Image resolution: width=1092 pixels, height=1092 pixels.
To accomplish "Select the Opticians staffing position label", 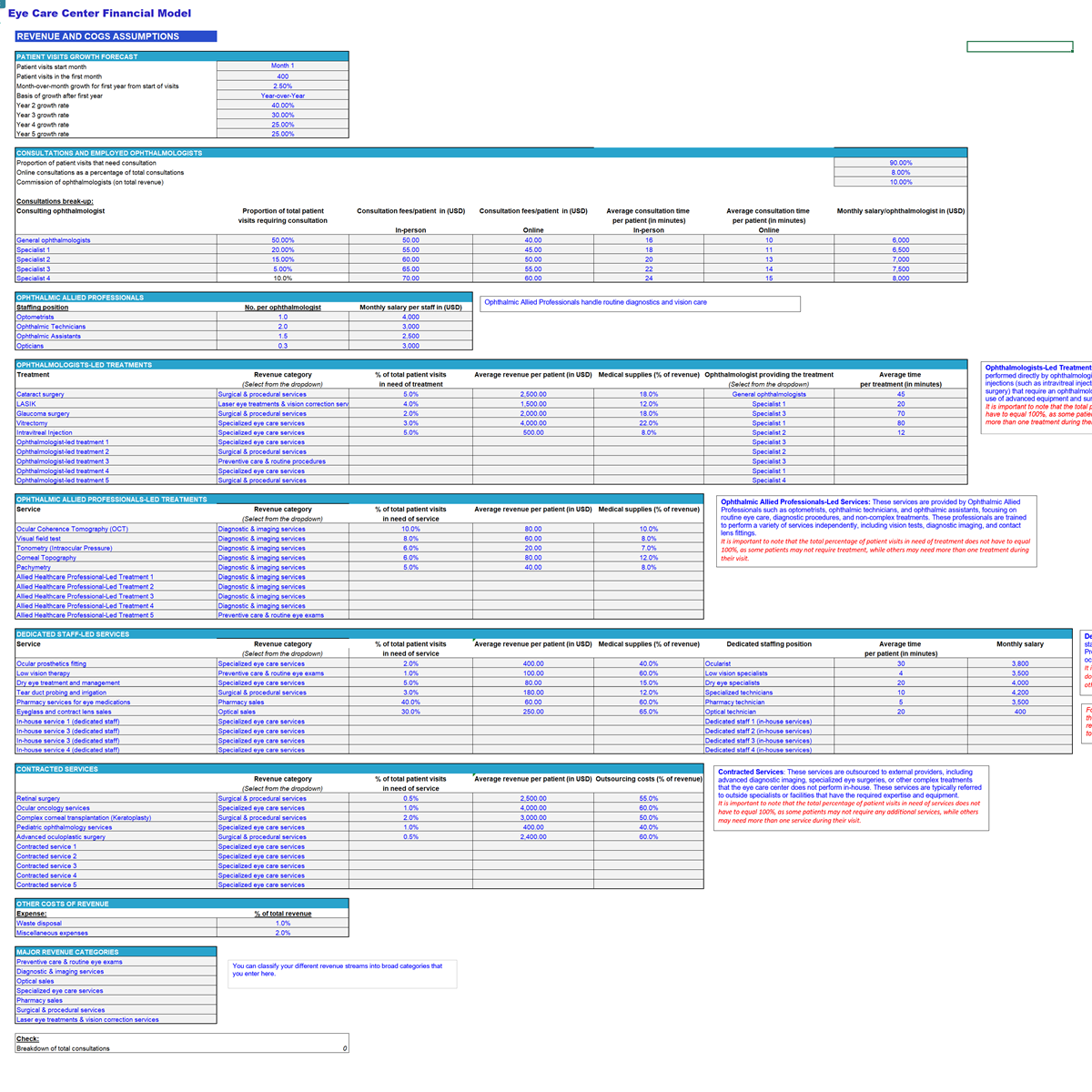I will coord(29,346).
